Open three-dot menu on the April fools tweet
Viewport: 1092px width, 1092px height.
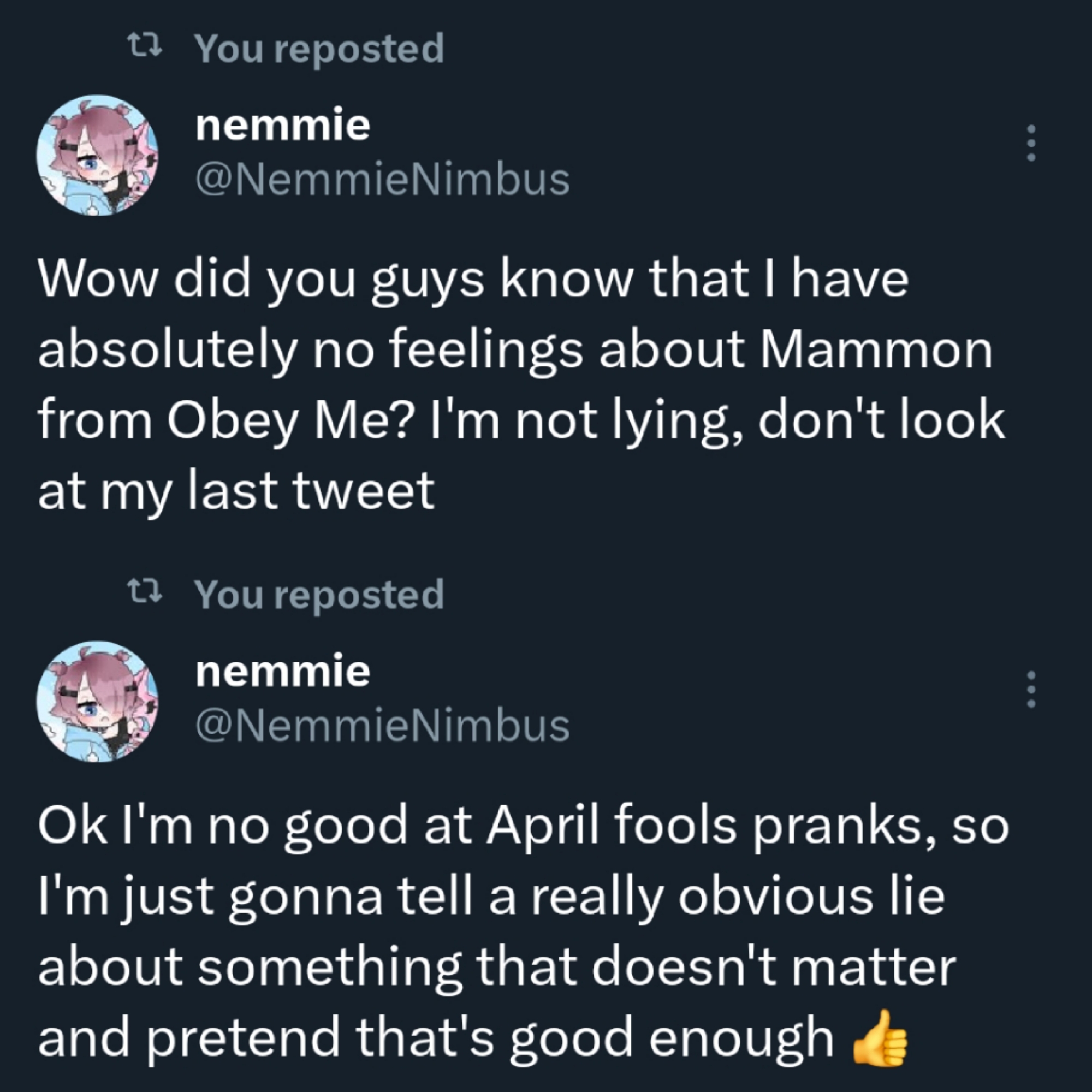[x=1030, y=690]
